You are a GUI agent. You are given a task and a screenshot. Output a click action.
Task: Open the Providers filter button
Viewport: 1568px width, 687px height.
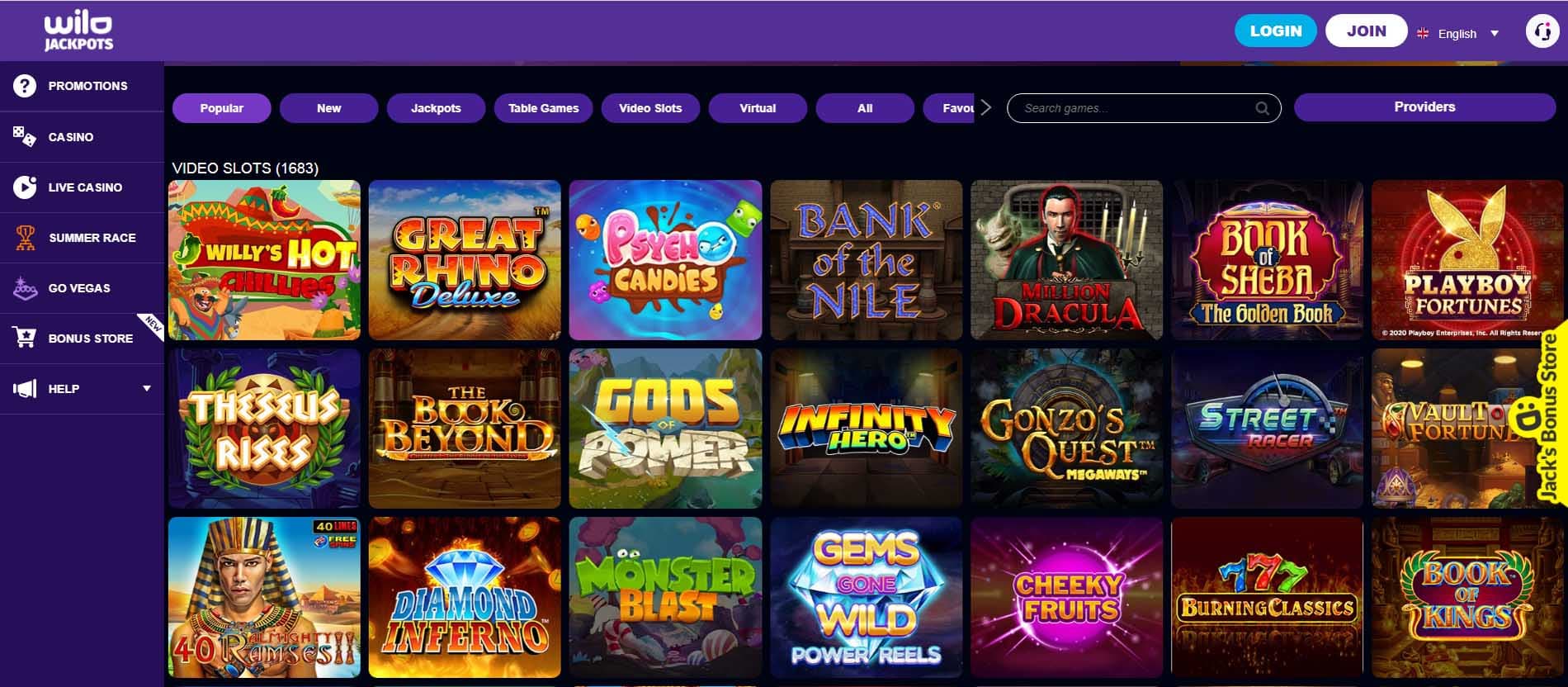(x=1424, y=107)
